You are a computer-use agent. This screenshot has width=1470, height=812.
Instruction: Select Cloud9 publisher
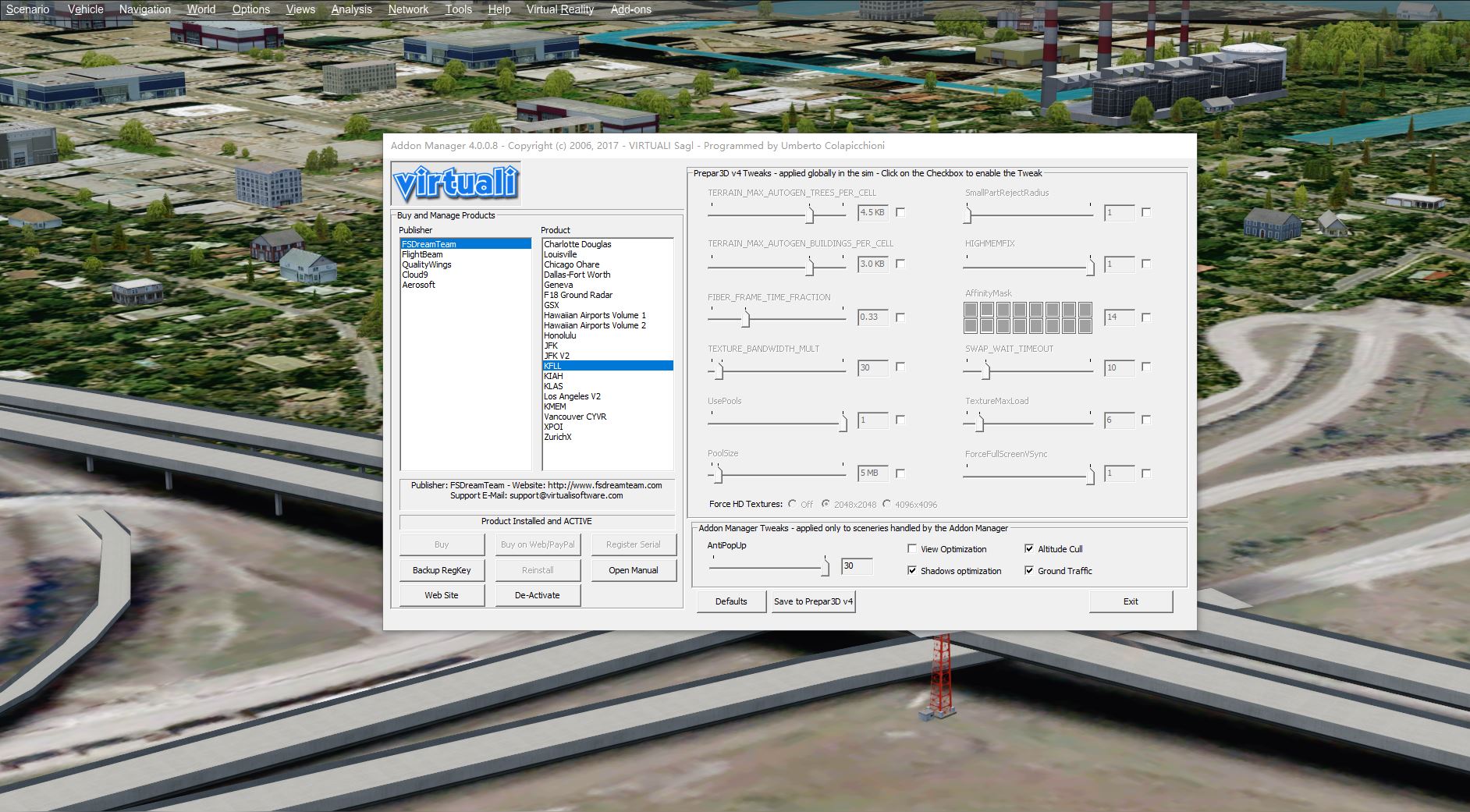click(x=466, y=275)
